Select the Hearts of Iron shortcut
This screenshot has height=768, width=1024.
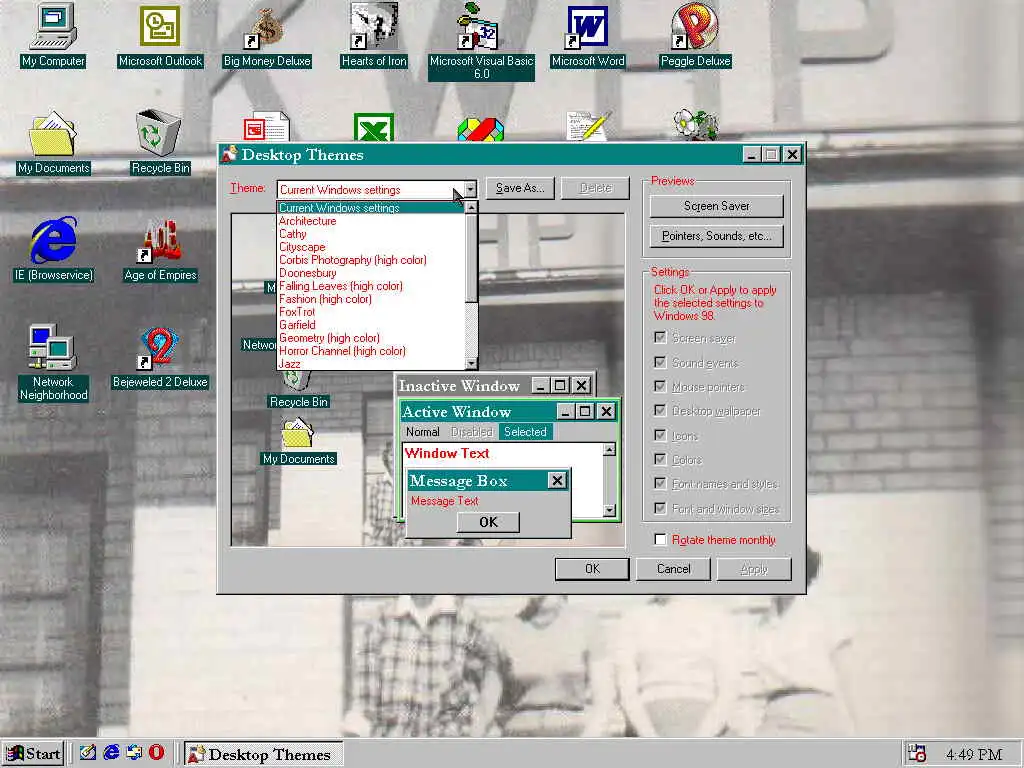[374, 35]
